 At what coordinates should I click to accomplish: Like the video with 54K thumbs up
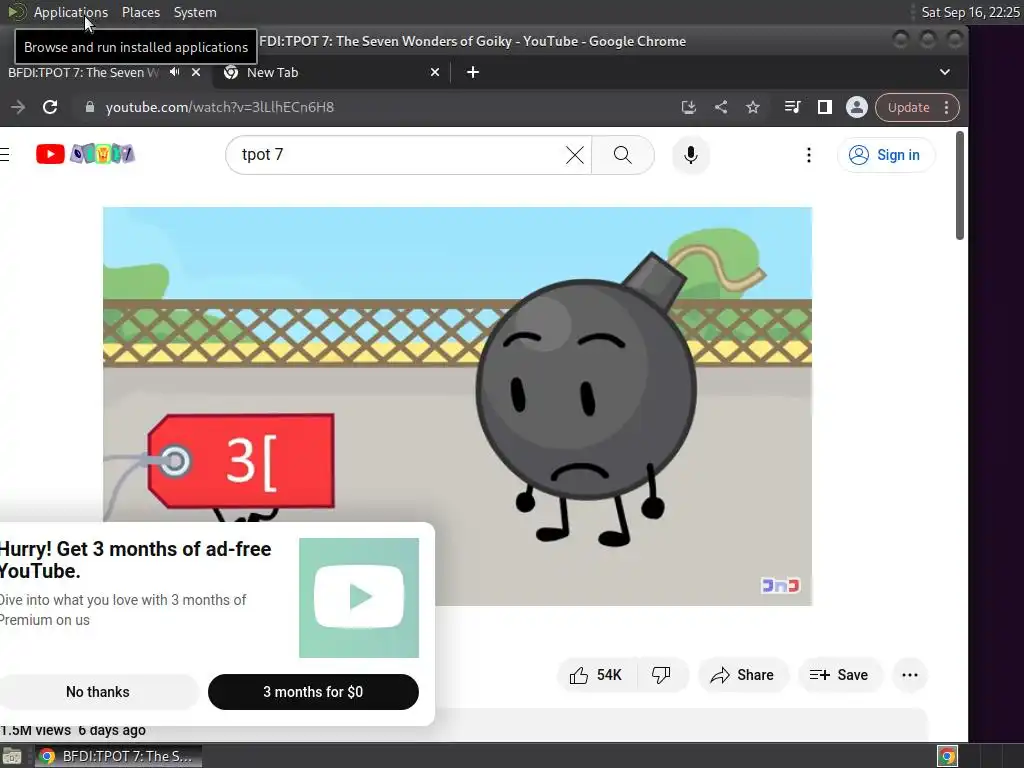coord(596,675)
